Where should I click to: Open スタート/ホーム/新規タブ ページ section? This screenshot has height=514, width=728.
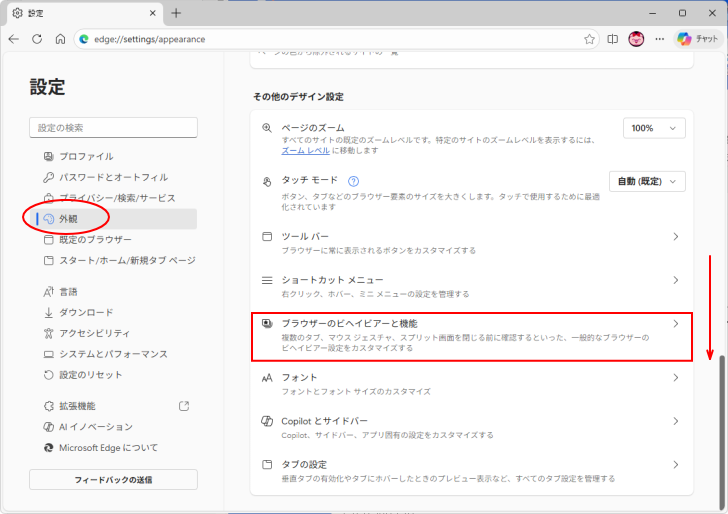coord(114,260)
